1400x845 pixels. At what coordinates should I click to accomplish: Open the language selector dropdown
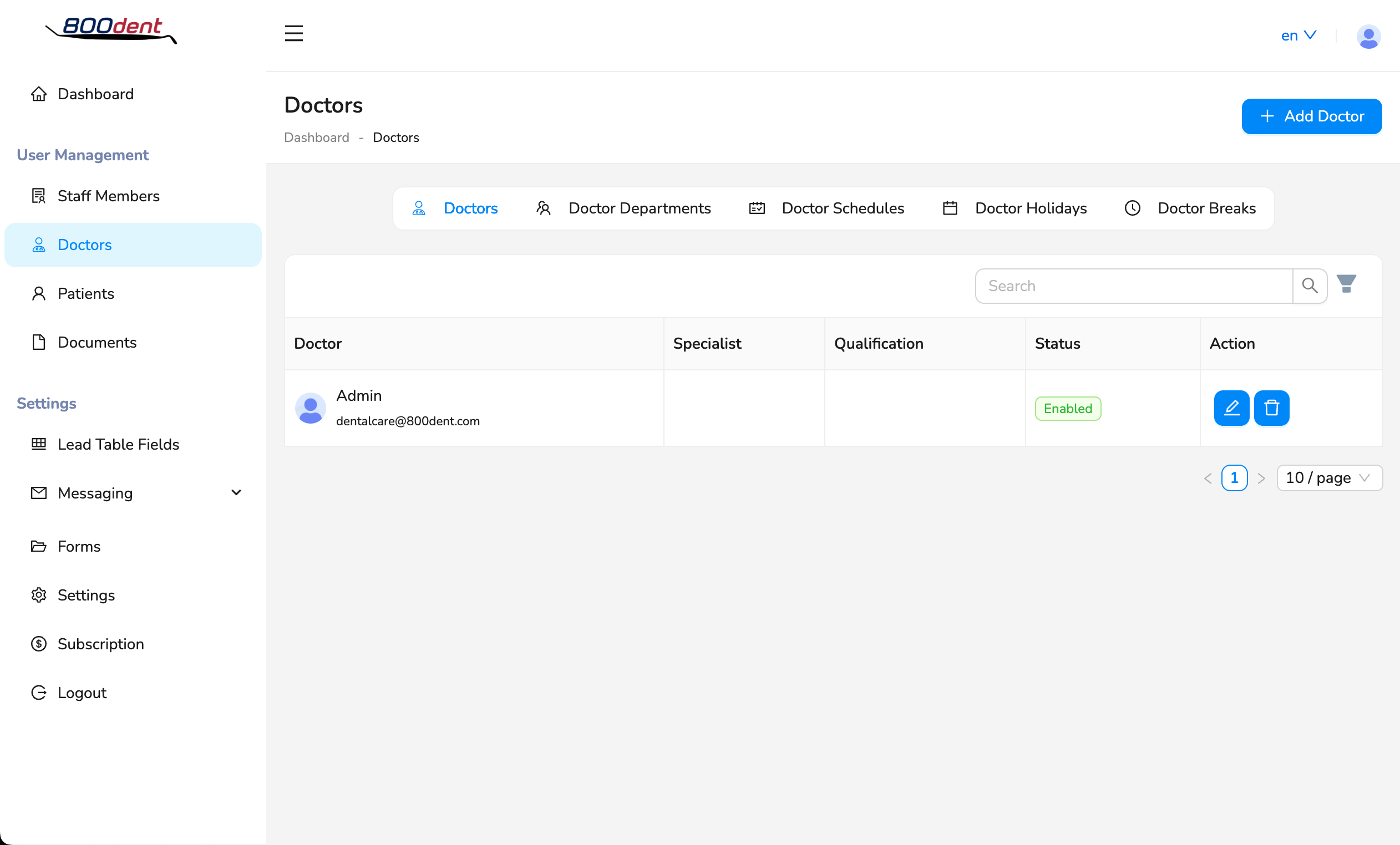click(1298, 36)
